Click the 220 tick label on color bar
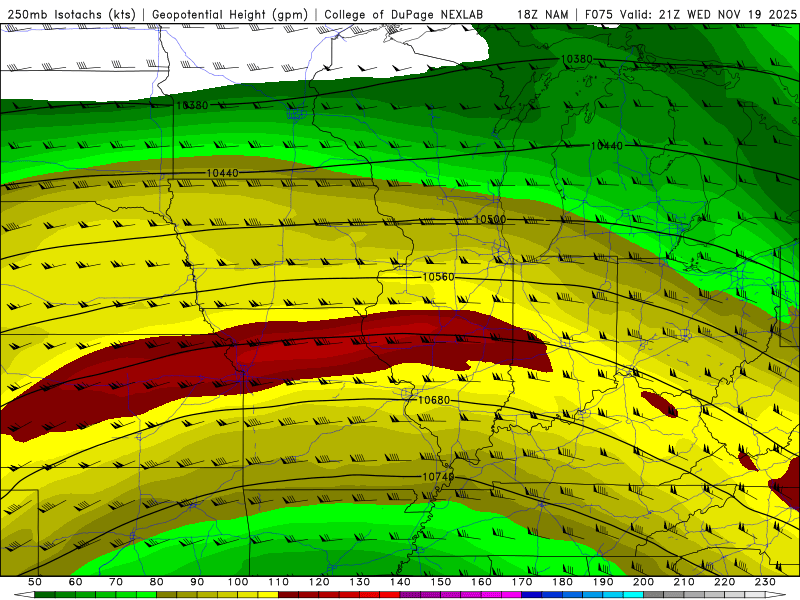This screenshot has height=600, width=800. [x=725, y=582]
